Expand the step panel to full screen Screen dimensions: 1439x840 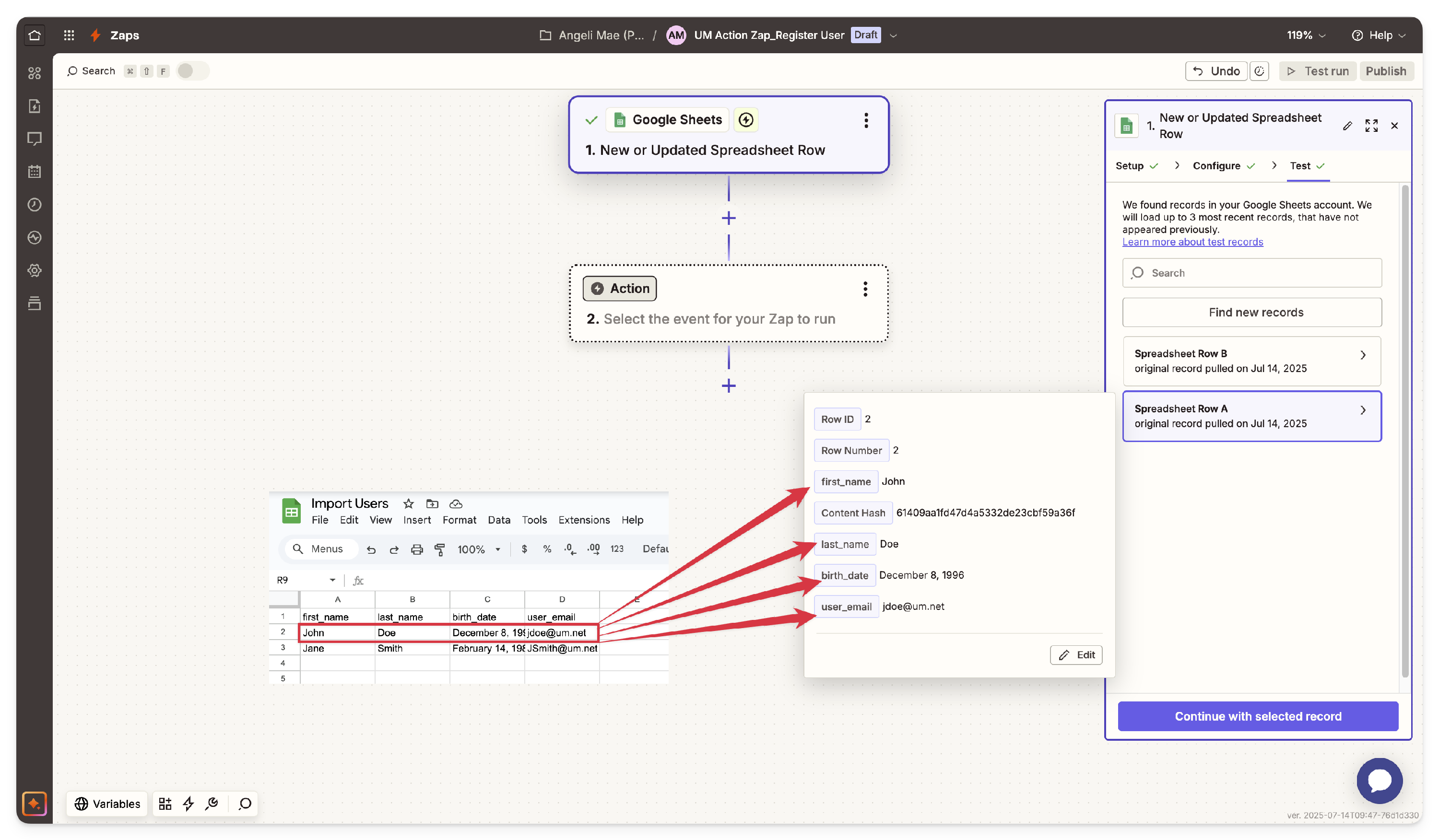[x=1371, y=126]
